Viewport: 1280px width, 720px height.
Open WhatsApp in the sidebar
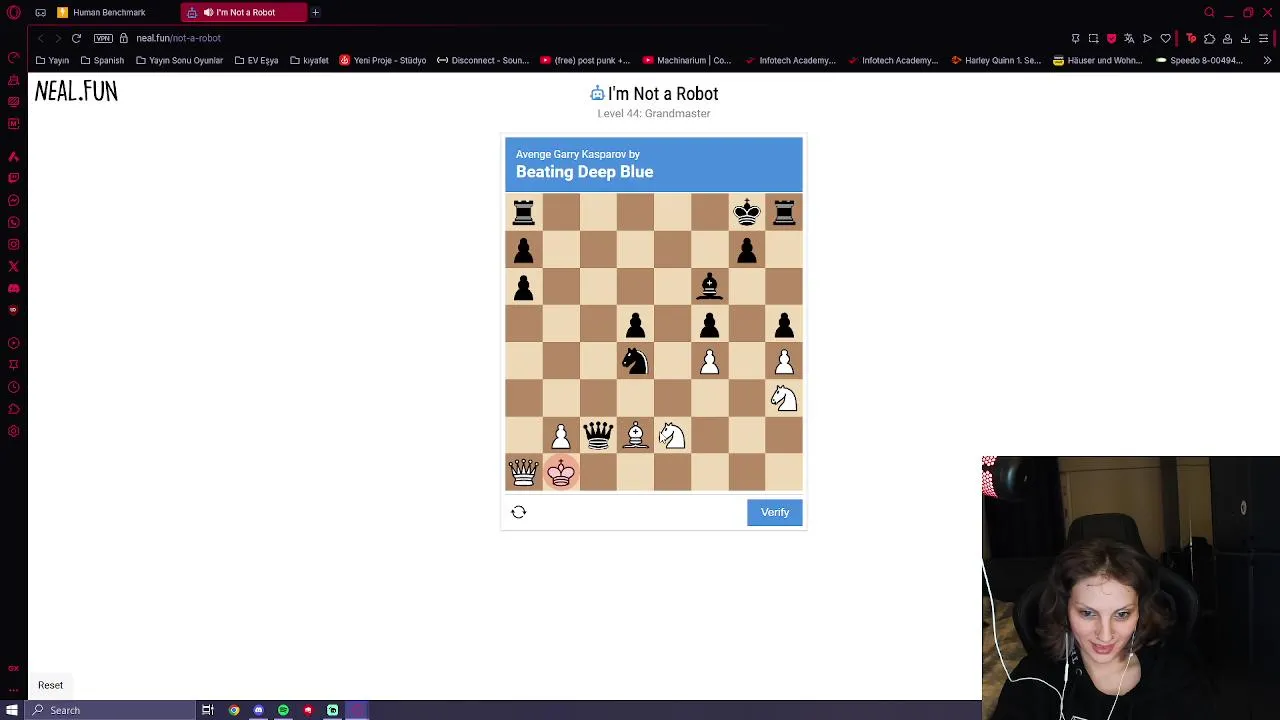click(x=13, y=222)
